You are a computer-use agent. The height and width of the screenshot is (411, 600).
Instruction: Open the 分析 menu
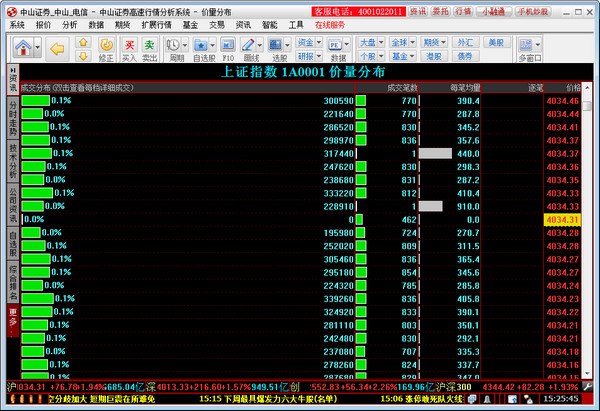click(69, 23)
